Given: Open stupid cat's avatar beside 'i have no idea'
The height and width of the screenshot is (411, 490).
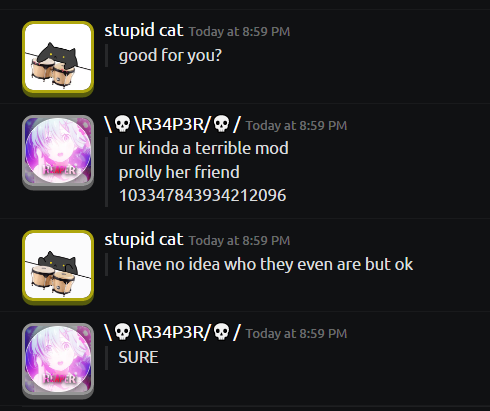Looking at the screenshot, I should pyautogui.click(x=58, y=267).
